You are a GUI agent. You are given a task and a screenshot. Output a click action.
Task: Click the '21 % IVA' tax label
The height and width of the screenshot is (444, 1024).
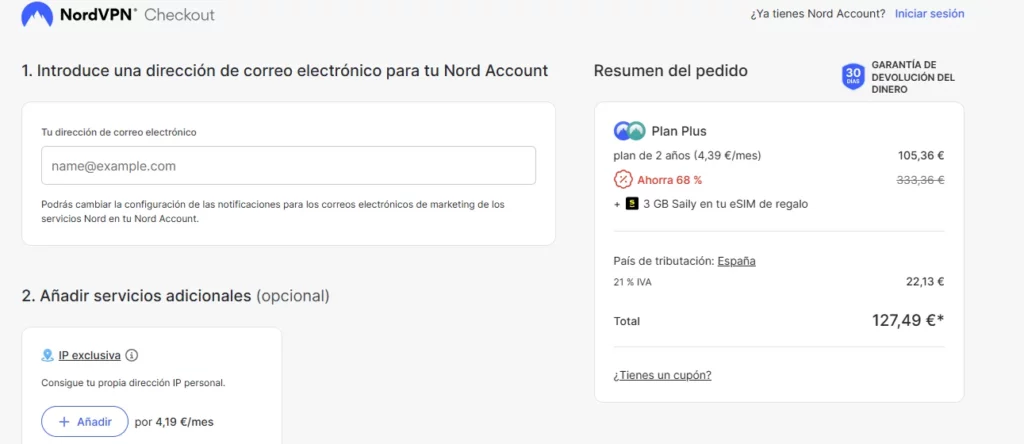(632, 283)
